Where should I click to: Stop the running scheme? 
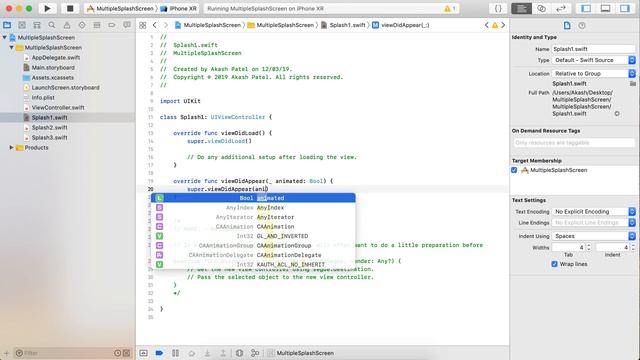pyautogui.click(x=70, y=8)
